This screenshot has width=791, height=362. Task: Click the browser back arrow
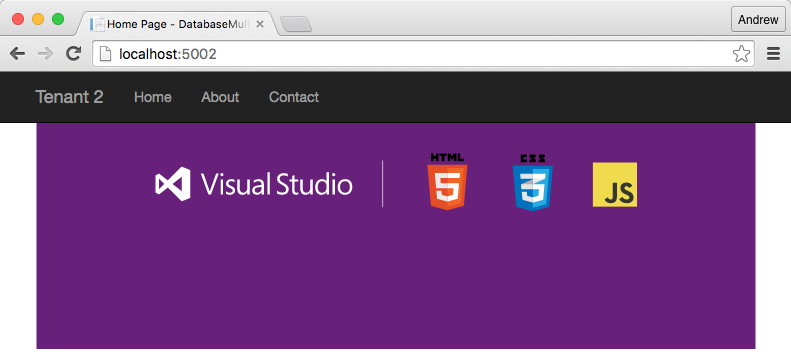coord(17,53)
